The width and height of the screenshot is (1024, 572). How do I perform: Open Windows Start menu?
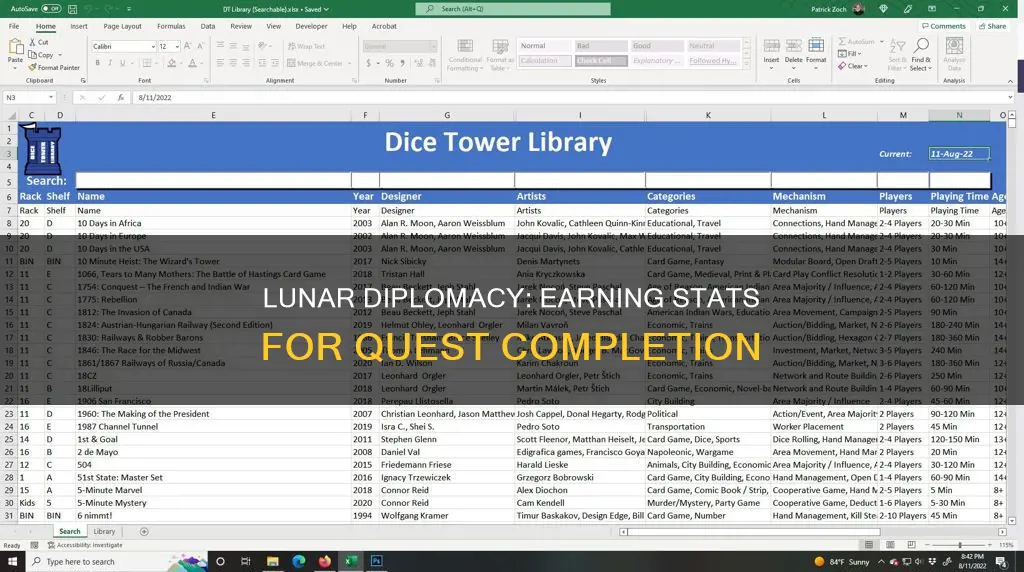click(x=12, y=561)
